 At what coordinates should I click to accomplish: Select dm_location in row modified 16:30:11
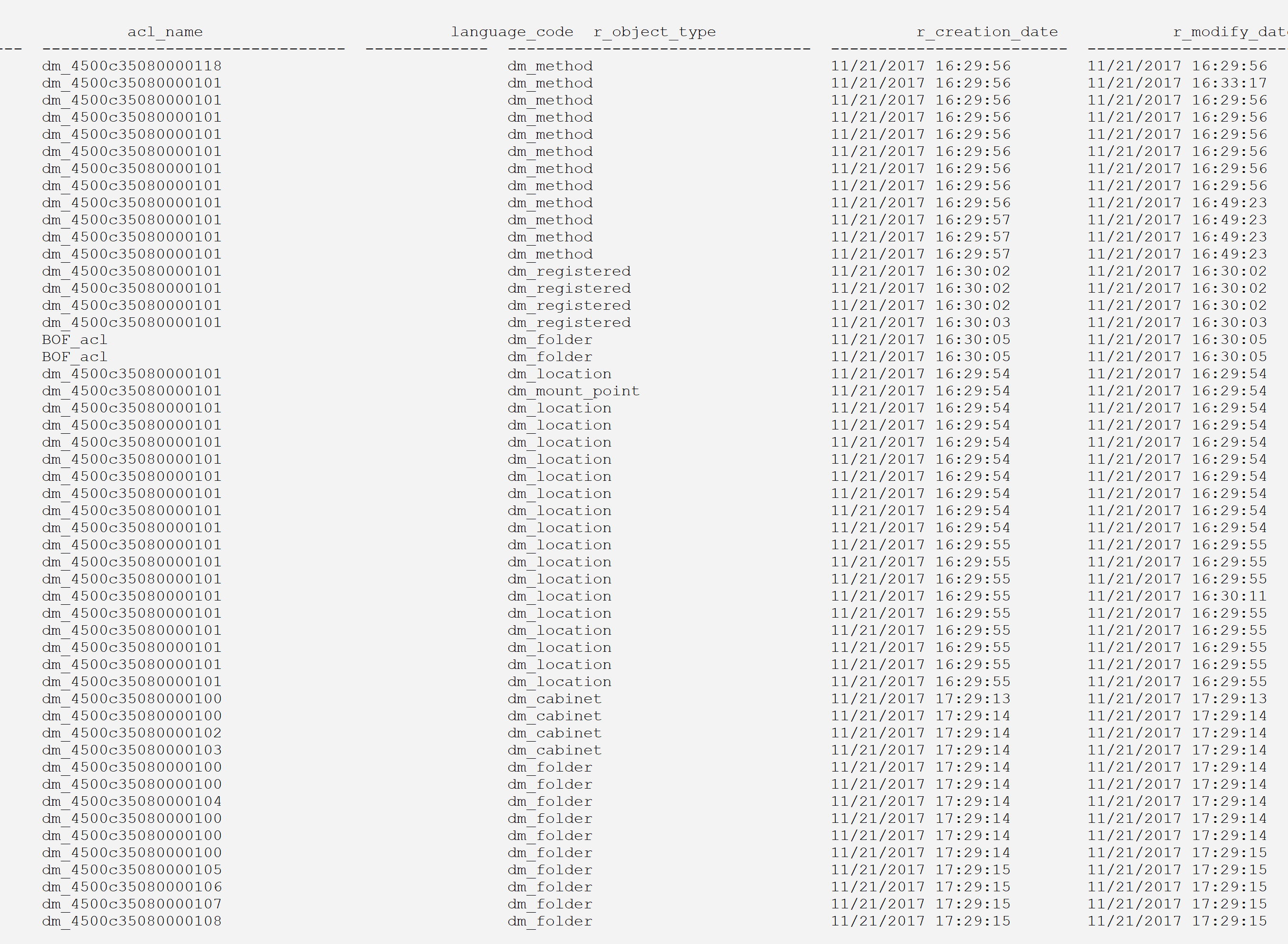(559, 597)
